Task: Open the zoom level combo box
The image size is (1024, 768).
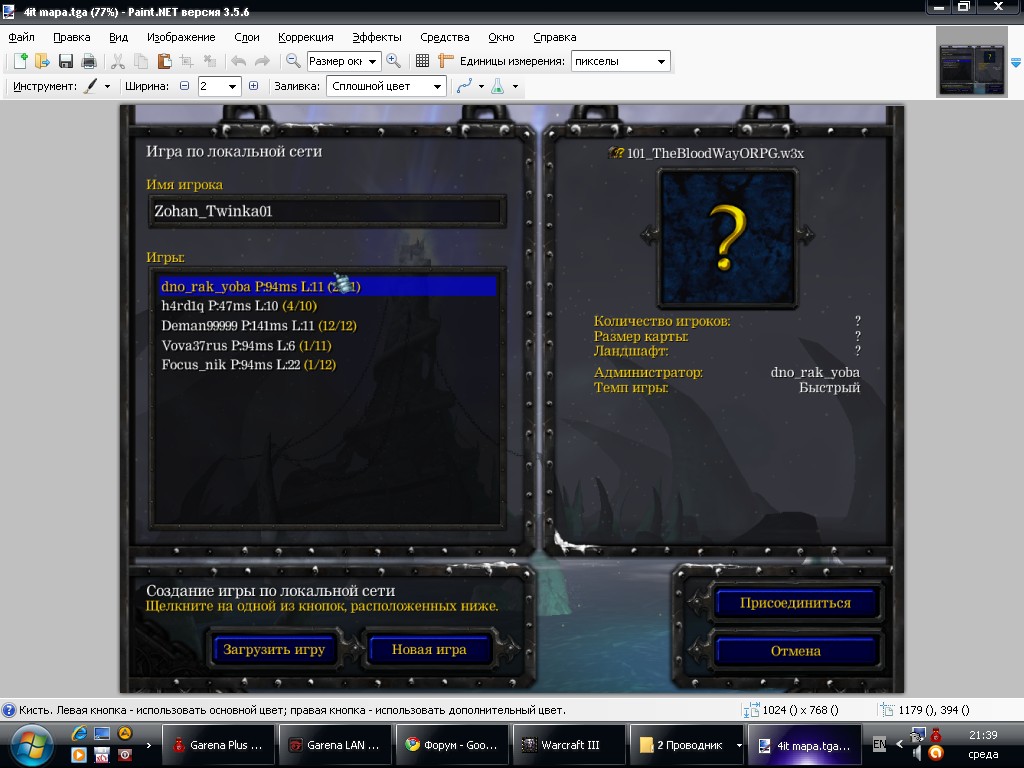Action: (344, 61)
